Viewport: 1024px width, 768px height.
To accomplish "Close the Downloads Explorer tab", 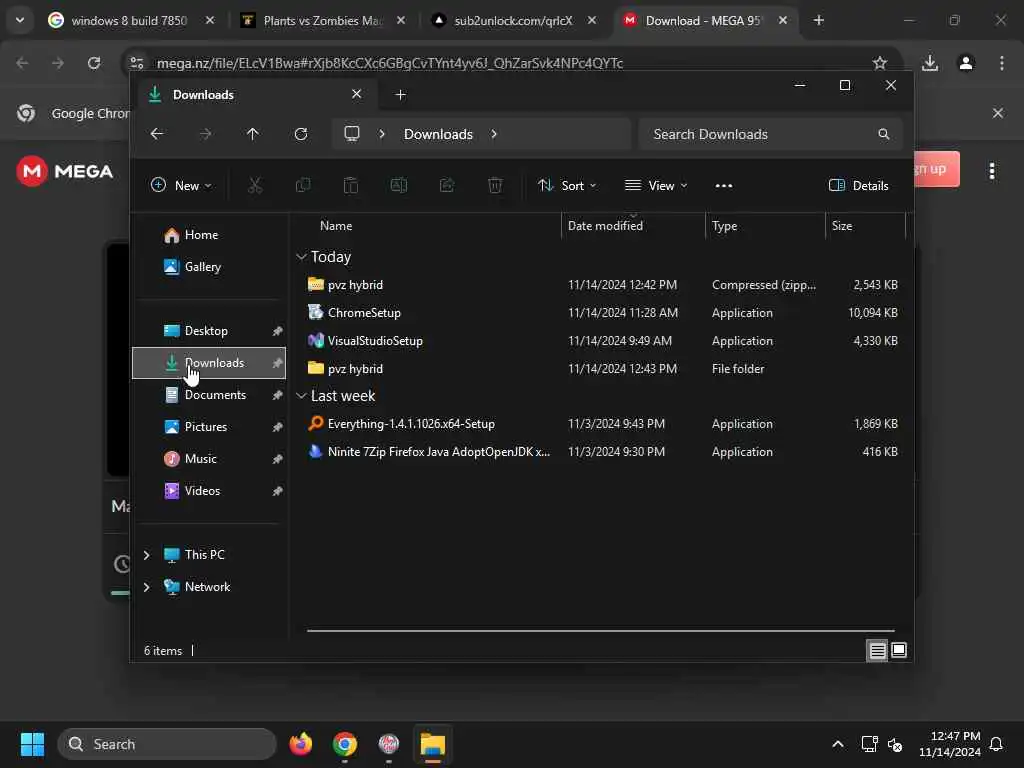I will tap(357, 94).
